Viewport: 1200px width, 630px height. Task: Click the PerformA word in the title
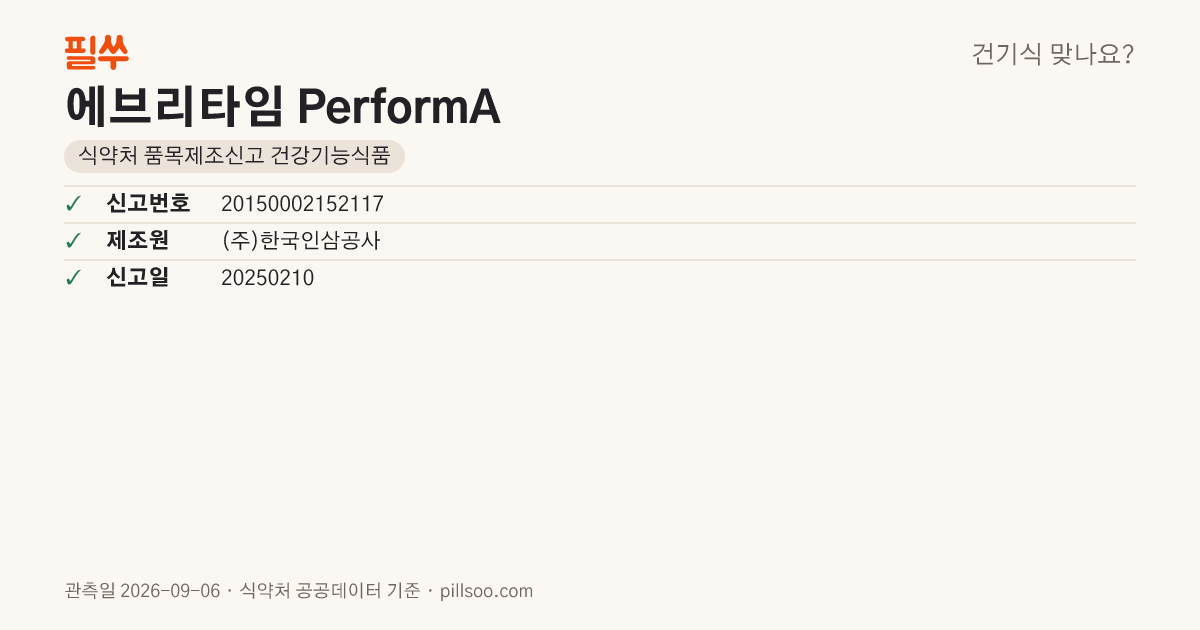coord(400,107)
